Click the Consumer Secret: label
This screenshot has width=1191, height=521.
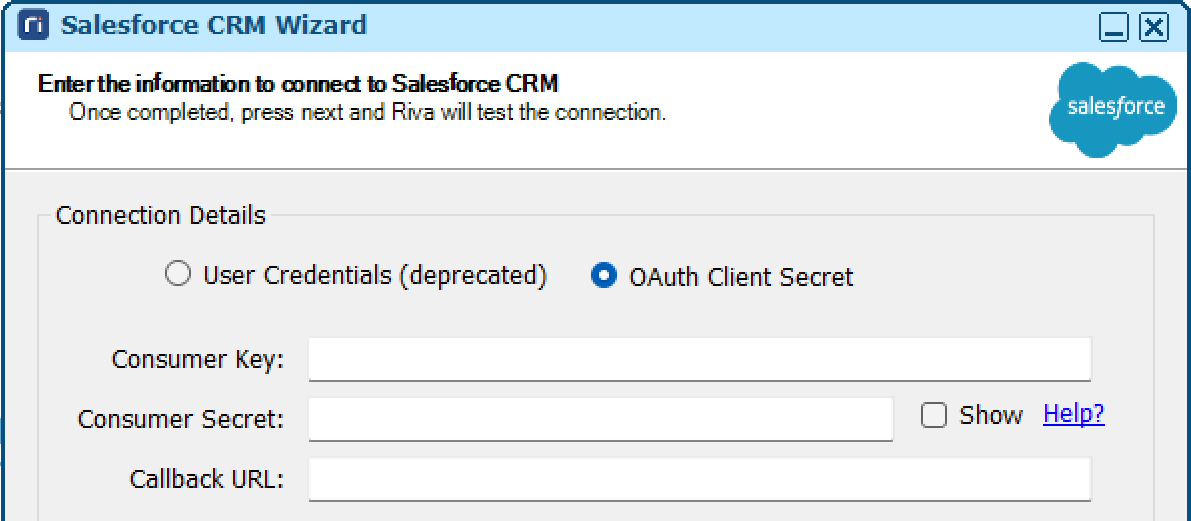[181, 418]
